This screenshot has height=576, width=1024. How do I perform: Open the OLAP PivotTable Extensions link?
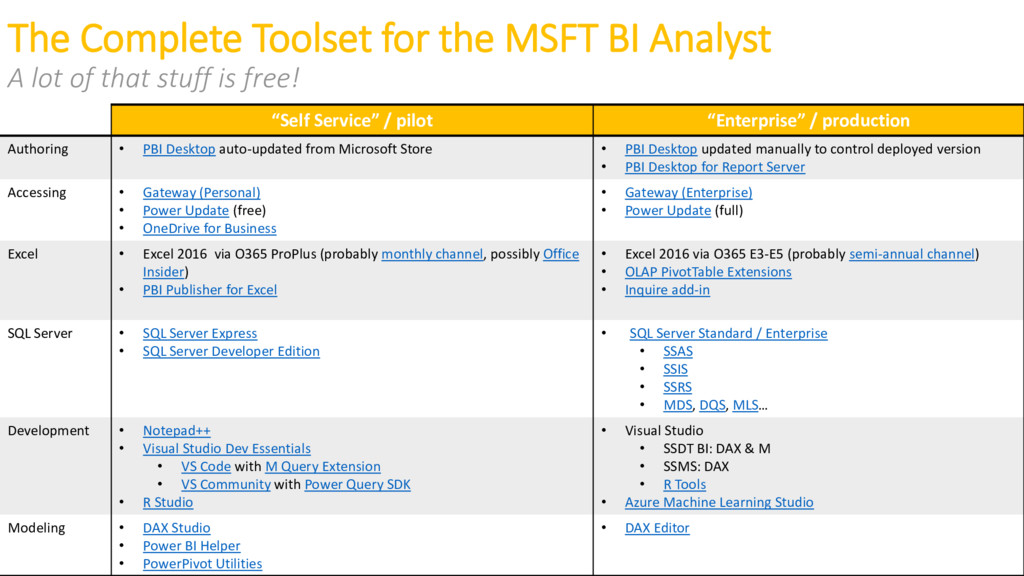click(x=708, y=272)
